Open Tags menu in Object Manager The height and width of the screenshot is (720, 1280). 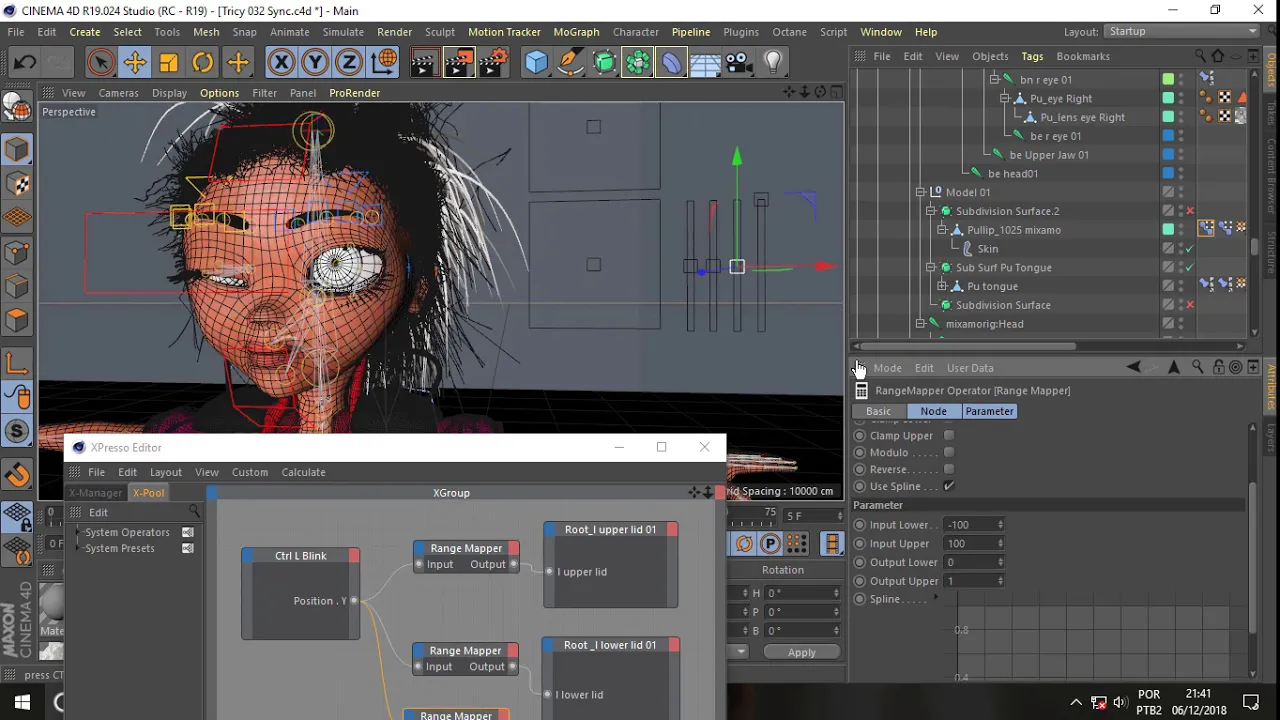[x=1032, y=56]
